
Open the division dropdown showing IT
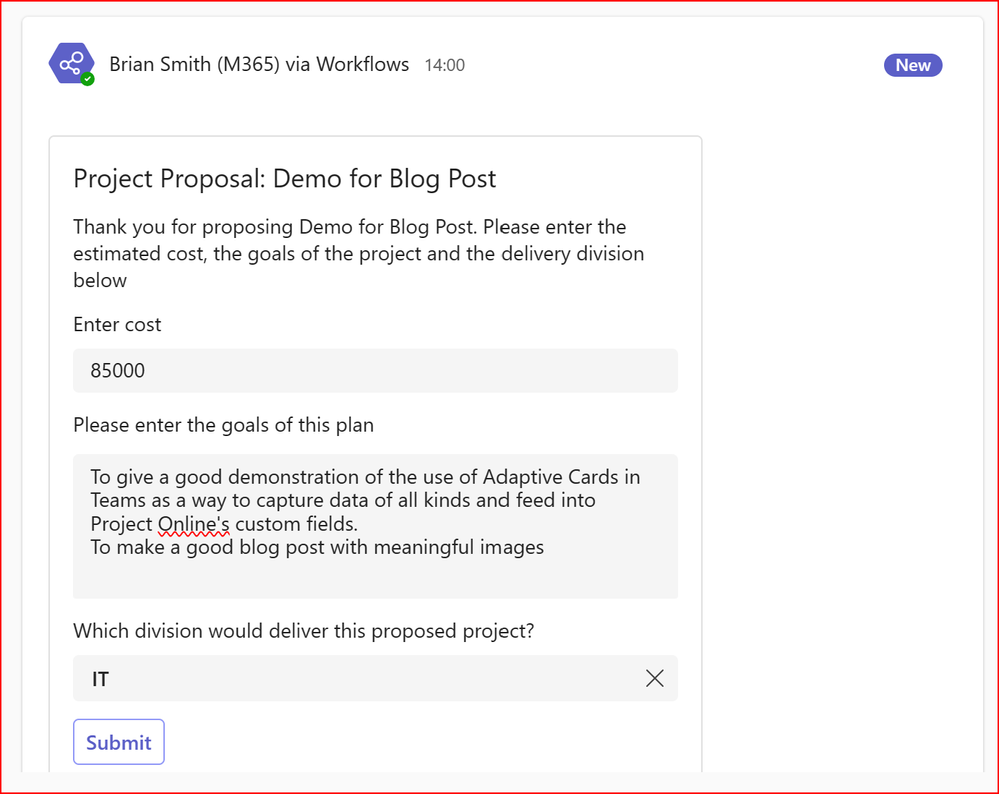coord(375,678)
